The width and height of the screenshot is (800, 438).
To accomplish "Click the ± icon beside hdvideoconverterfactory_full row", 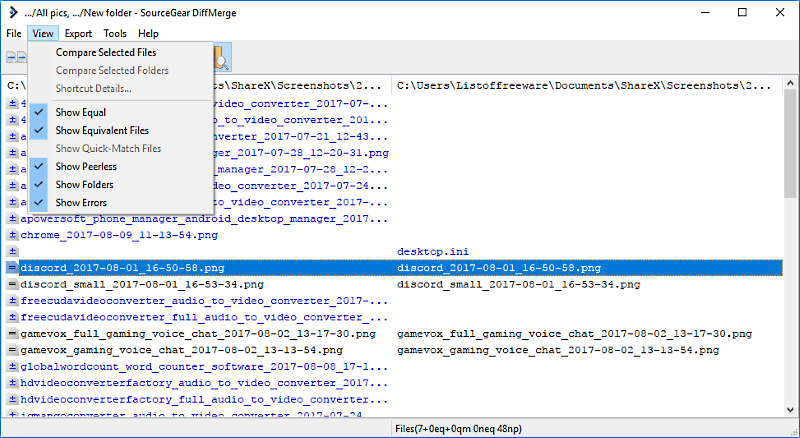I will [x=13, y=399].
